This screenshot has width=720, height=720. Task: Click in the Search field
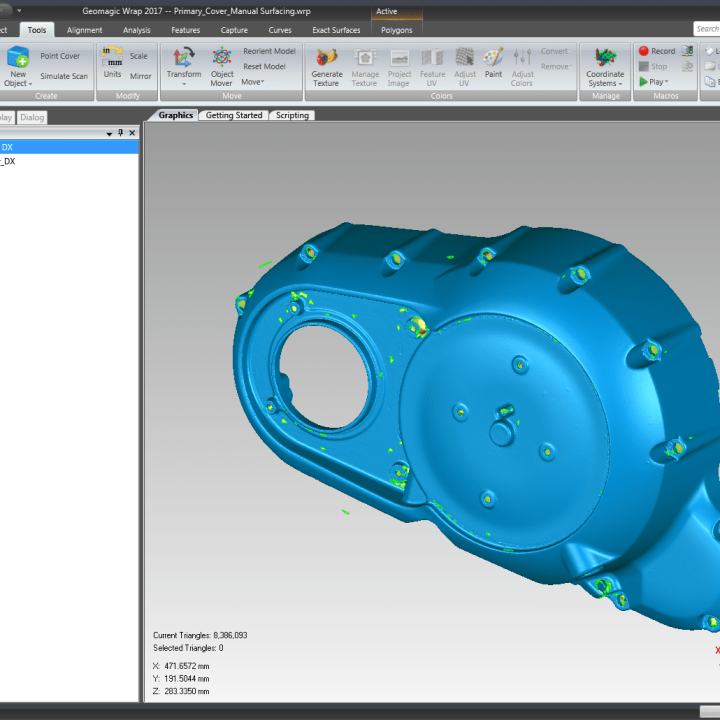706,29
